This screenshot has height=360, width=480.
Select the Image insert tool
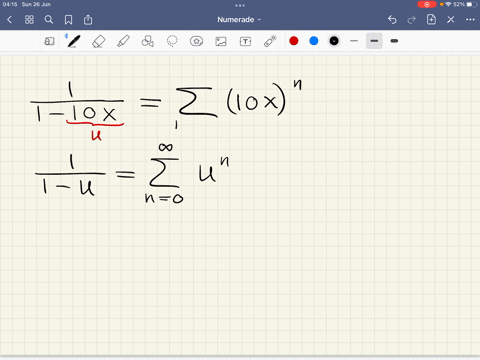pos(221,41)
